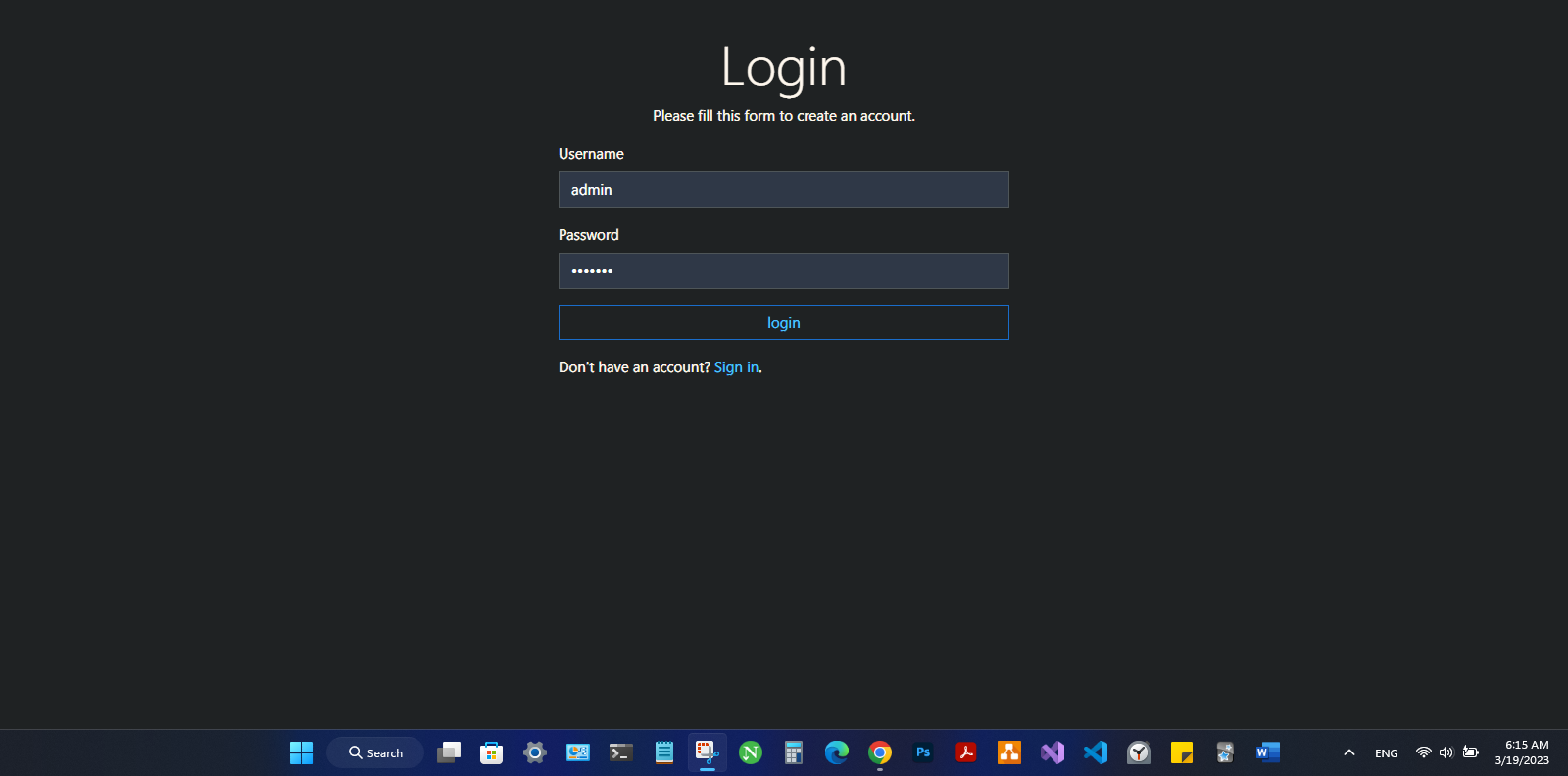Click the Password input field
Image resolution: width=1568 pixels, height=776 pixels.
coord(783,271)
